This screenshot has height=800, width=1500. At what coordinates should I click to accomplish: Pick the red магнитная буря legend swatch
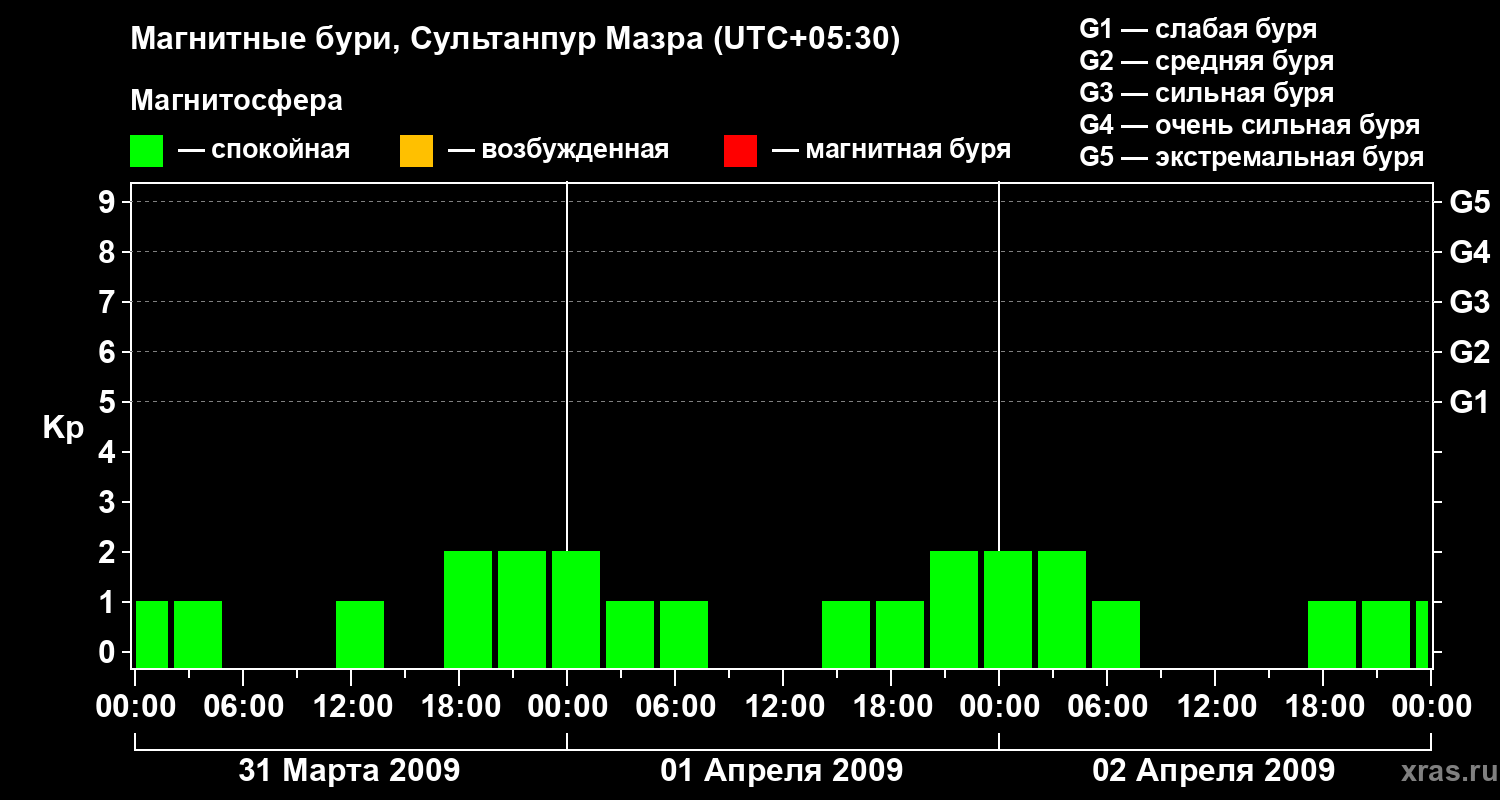740,151
